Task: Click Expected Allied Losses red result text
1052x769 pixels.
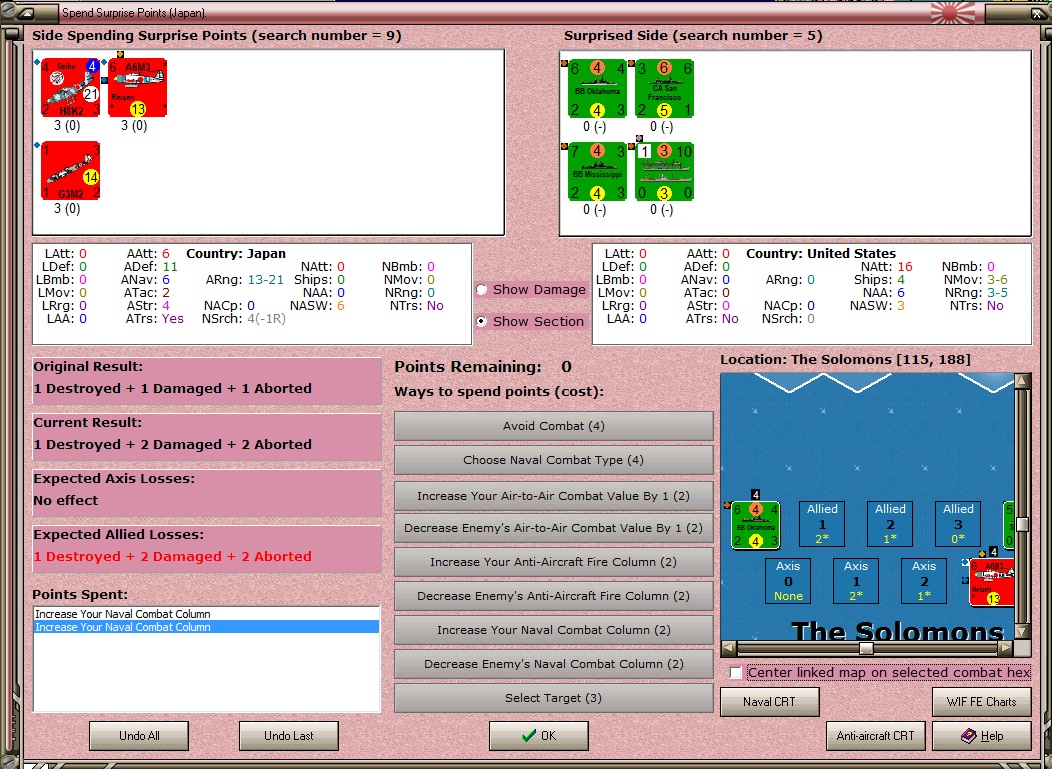Action: click(172, 557)
